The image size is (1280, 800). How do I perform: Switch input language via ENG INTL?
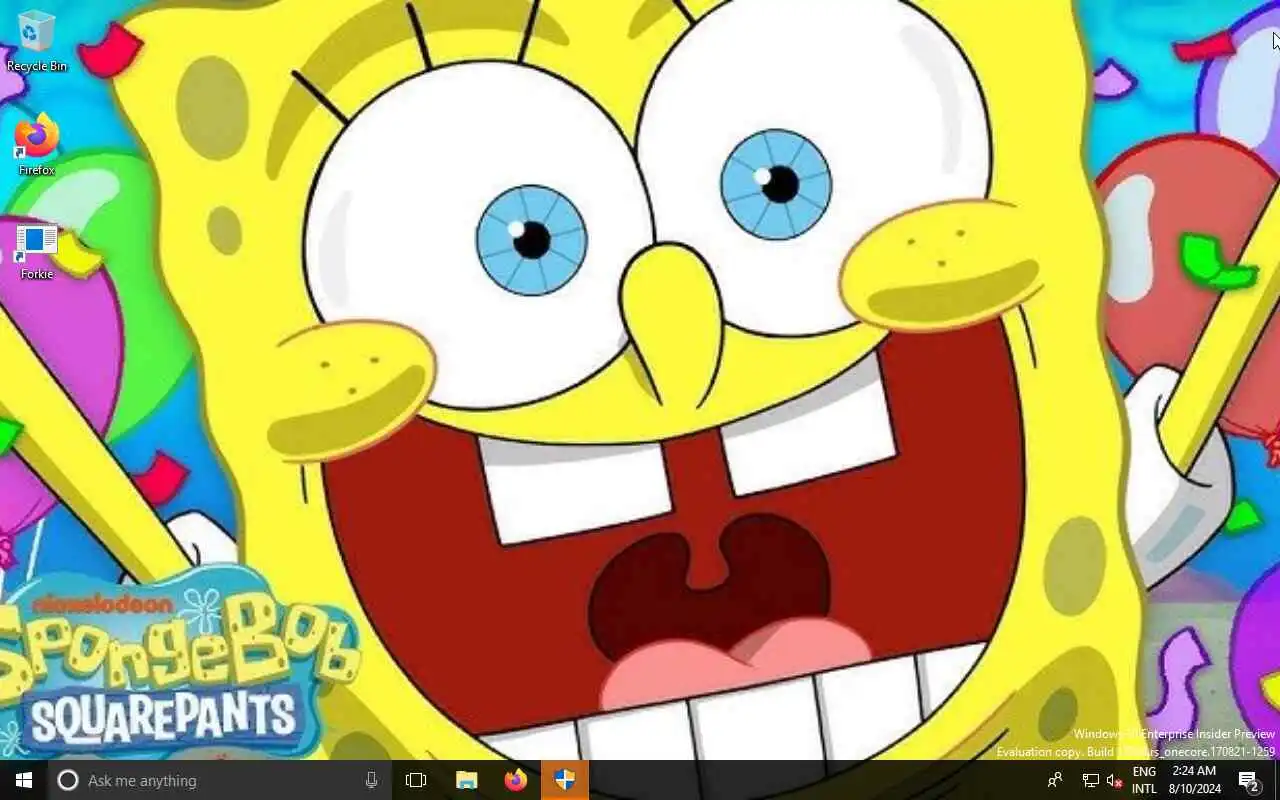[x=1144, y=780]
